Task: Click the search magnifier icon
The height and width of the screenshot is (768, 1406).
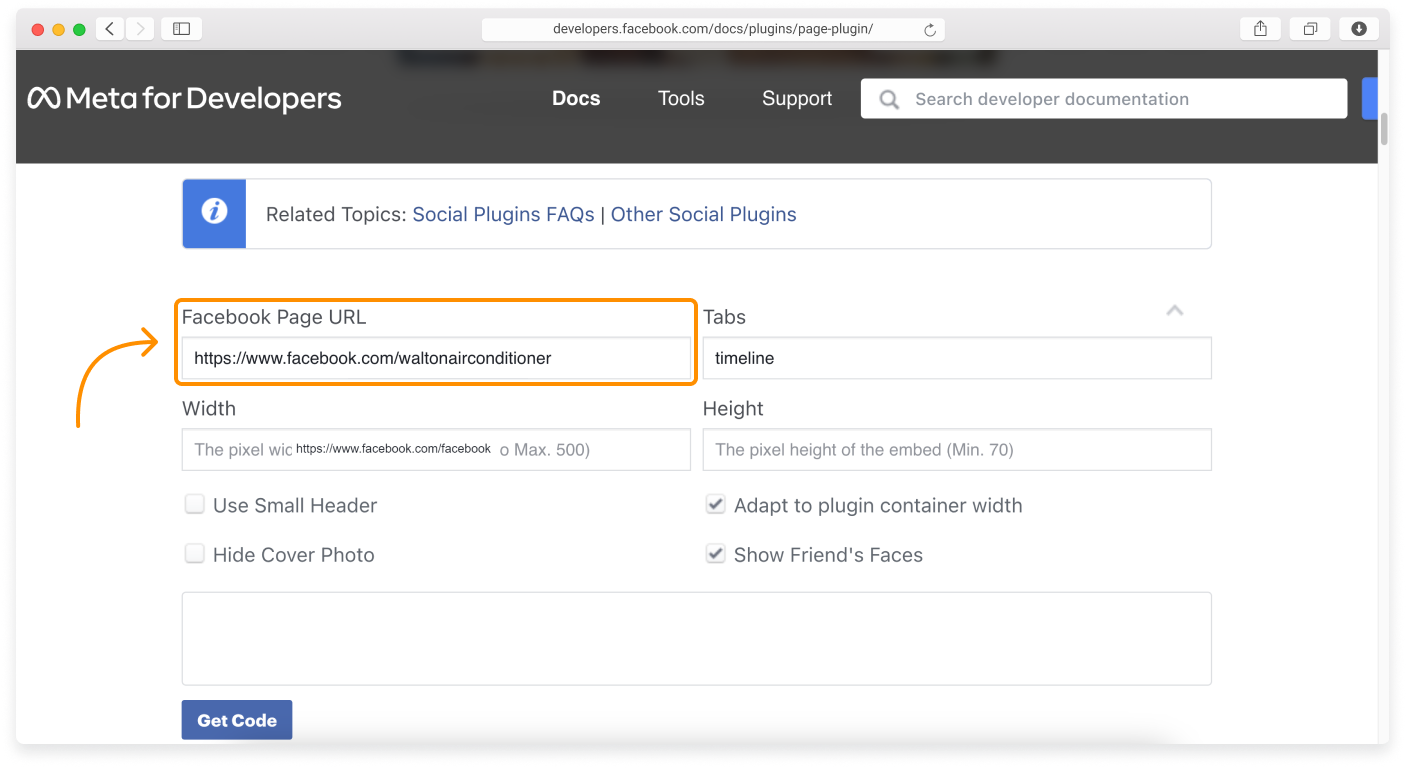Action: point(888,99)
